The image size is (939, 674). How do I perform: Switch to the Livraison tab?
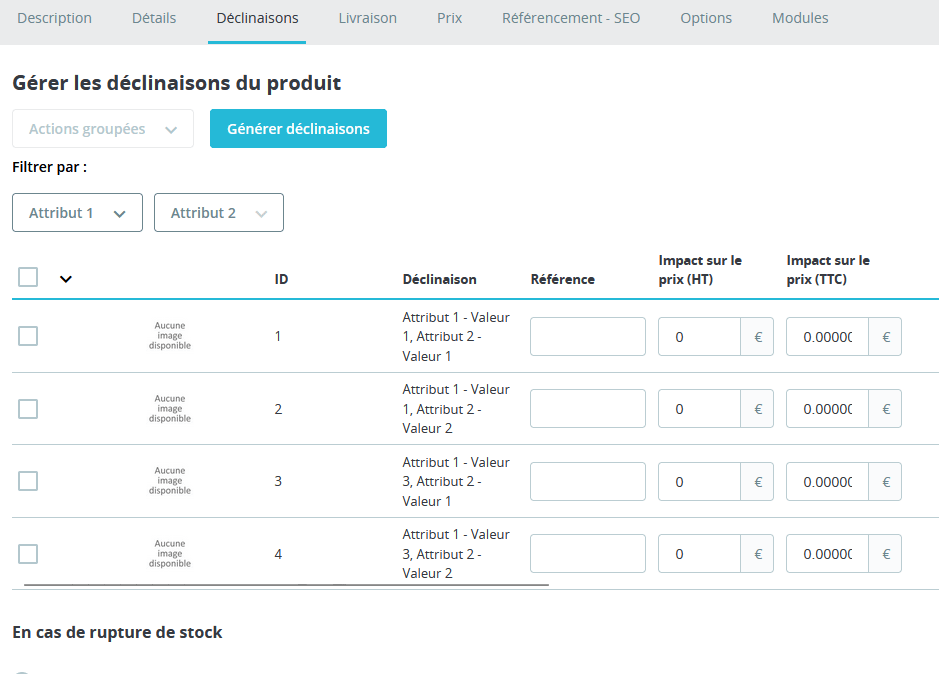pyautogui.click(x=367, y=18)
